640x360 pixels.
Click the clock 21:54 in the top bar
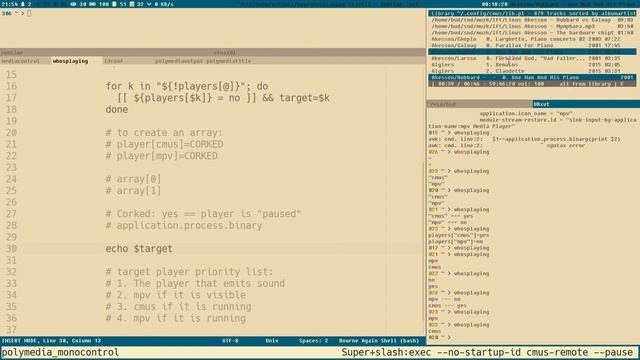coord(9,4)
